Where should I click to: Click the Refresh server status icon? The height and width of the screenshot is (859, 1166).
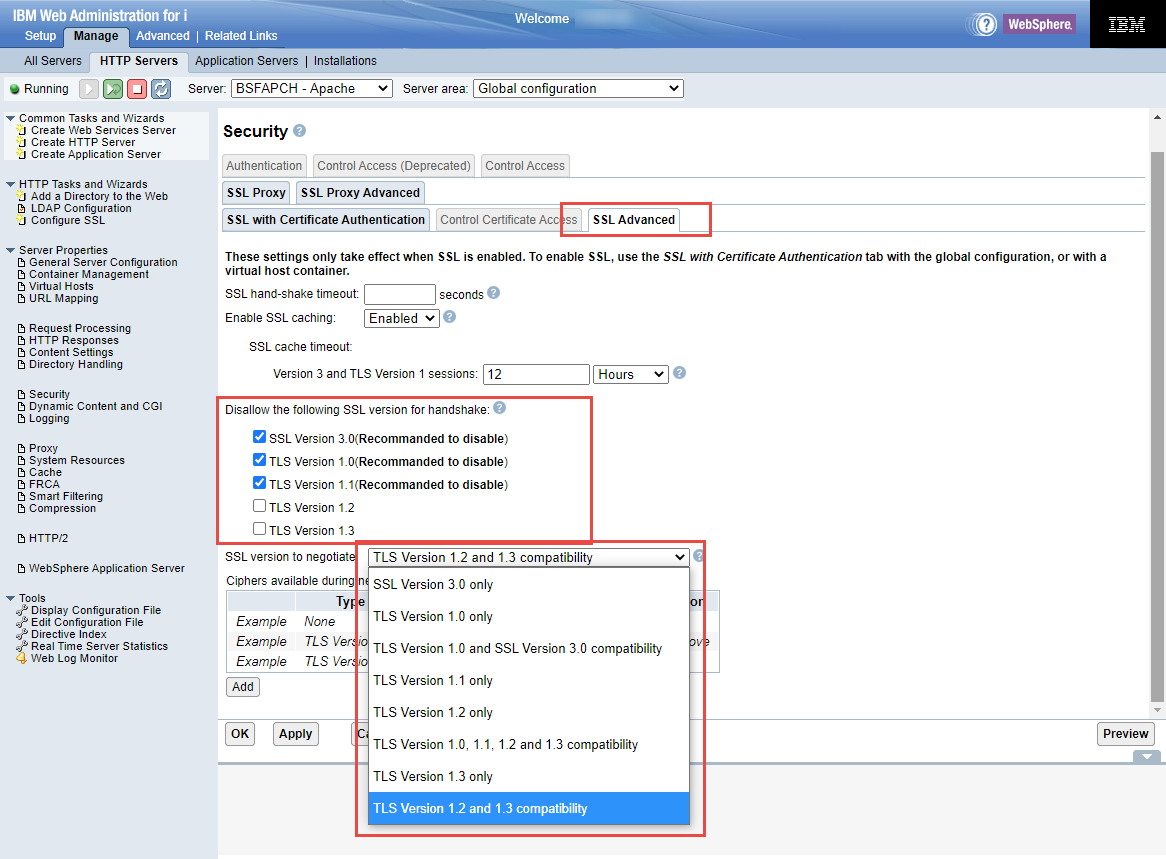click(160, 89)
